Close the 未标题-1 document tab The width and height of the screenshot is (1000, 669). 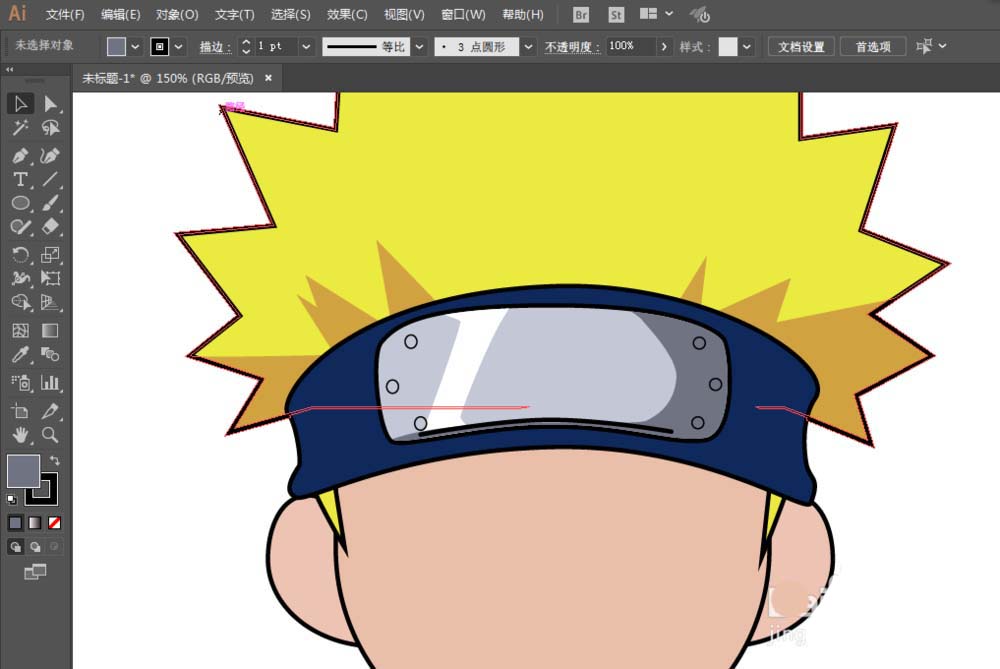tap(268, 78)
